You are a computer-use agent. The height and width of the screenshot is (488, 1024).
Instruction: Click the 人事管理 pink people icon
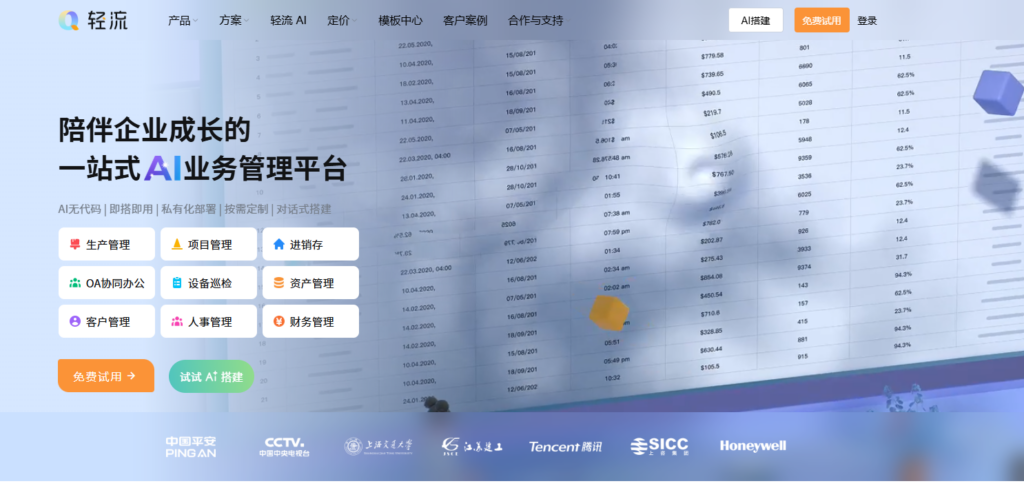click(x=176, y=321)
